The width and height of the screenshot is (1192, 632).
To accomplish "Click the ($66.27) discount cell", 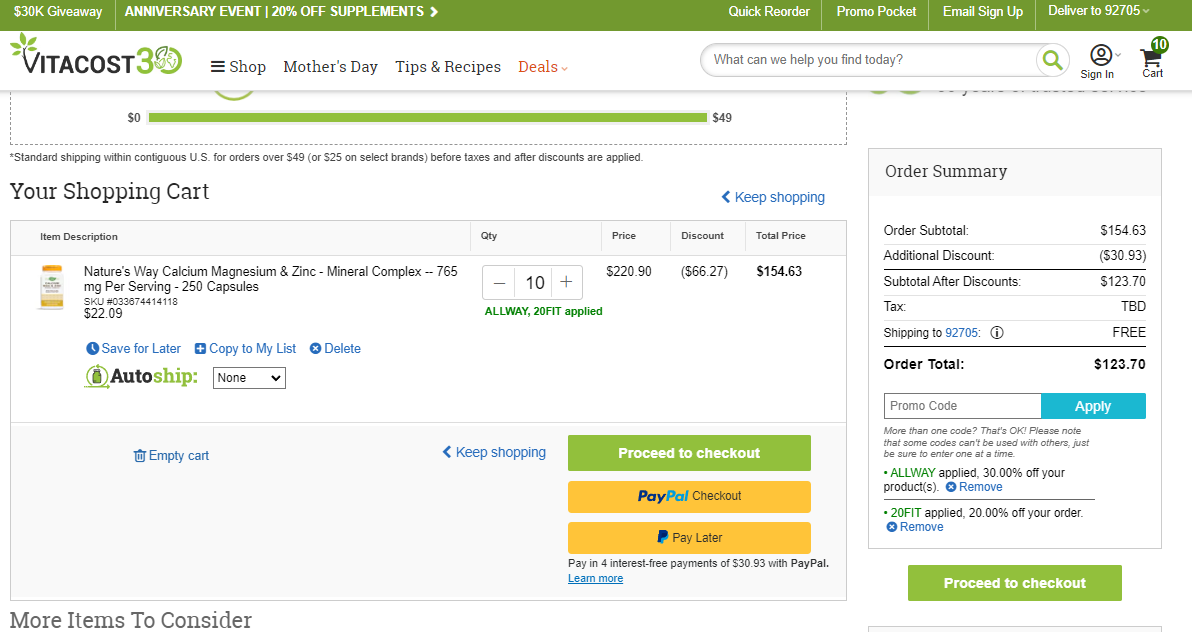I will tap(704, 272).
